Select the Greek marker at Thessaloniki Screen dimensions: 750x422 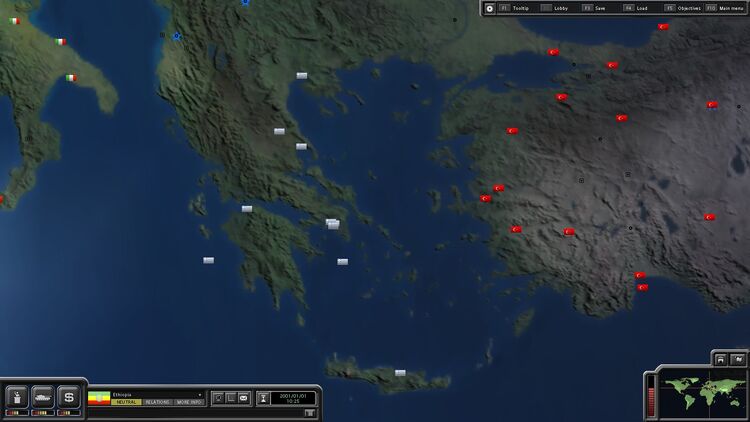302,76
